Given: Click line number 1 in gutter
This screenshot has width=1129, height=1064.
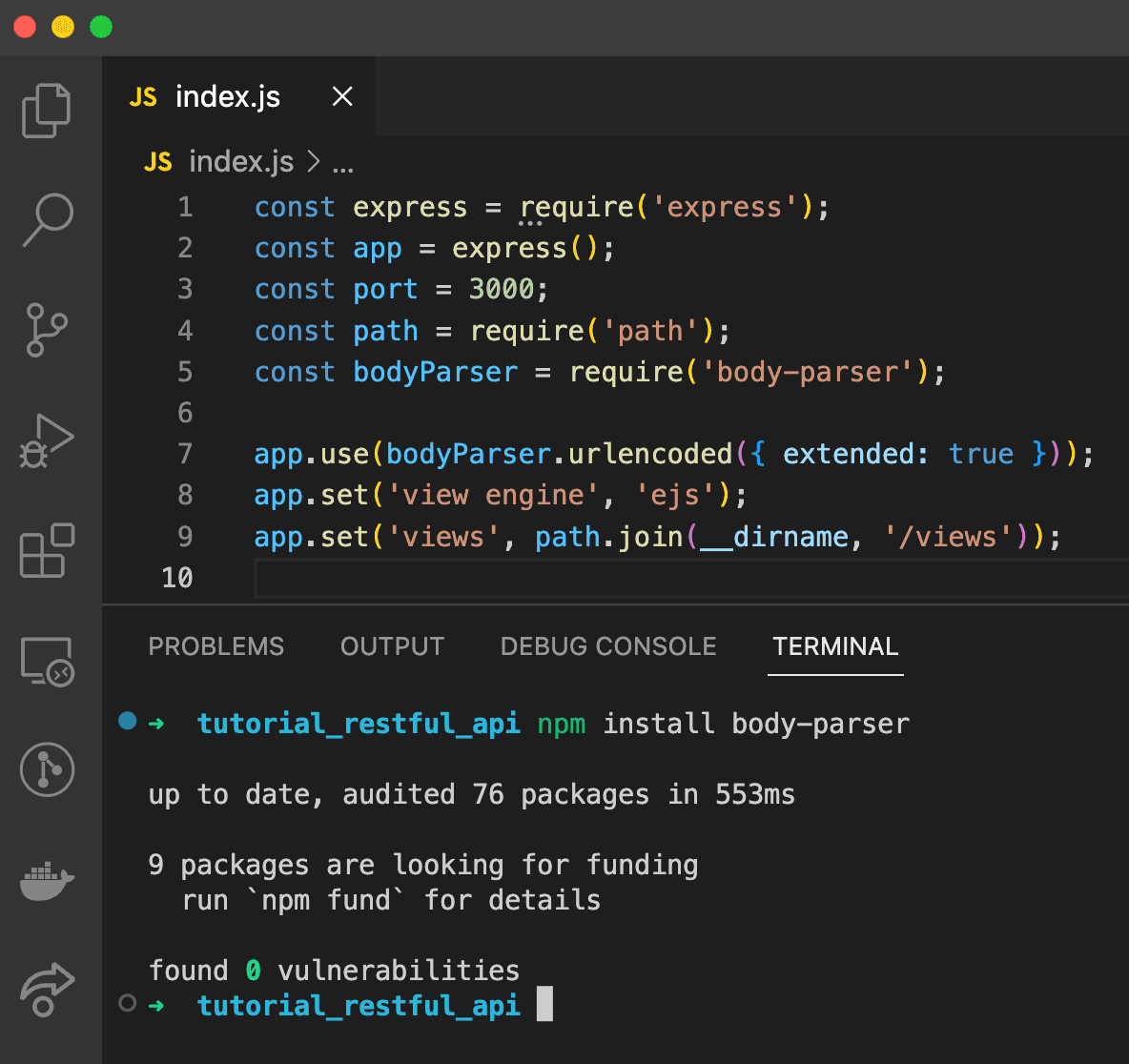Looking at the screenshot, I should pos(186,207).
